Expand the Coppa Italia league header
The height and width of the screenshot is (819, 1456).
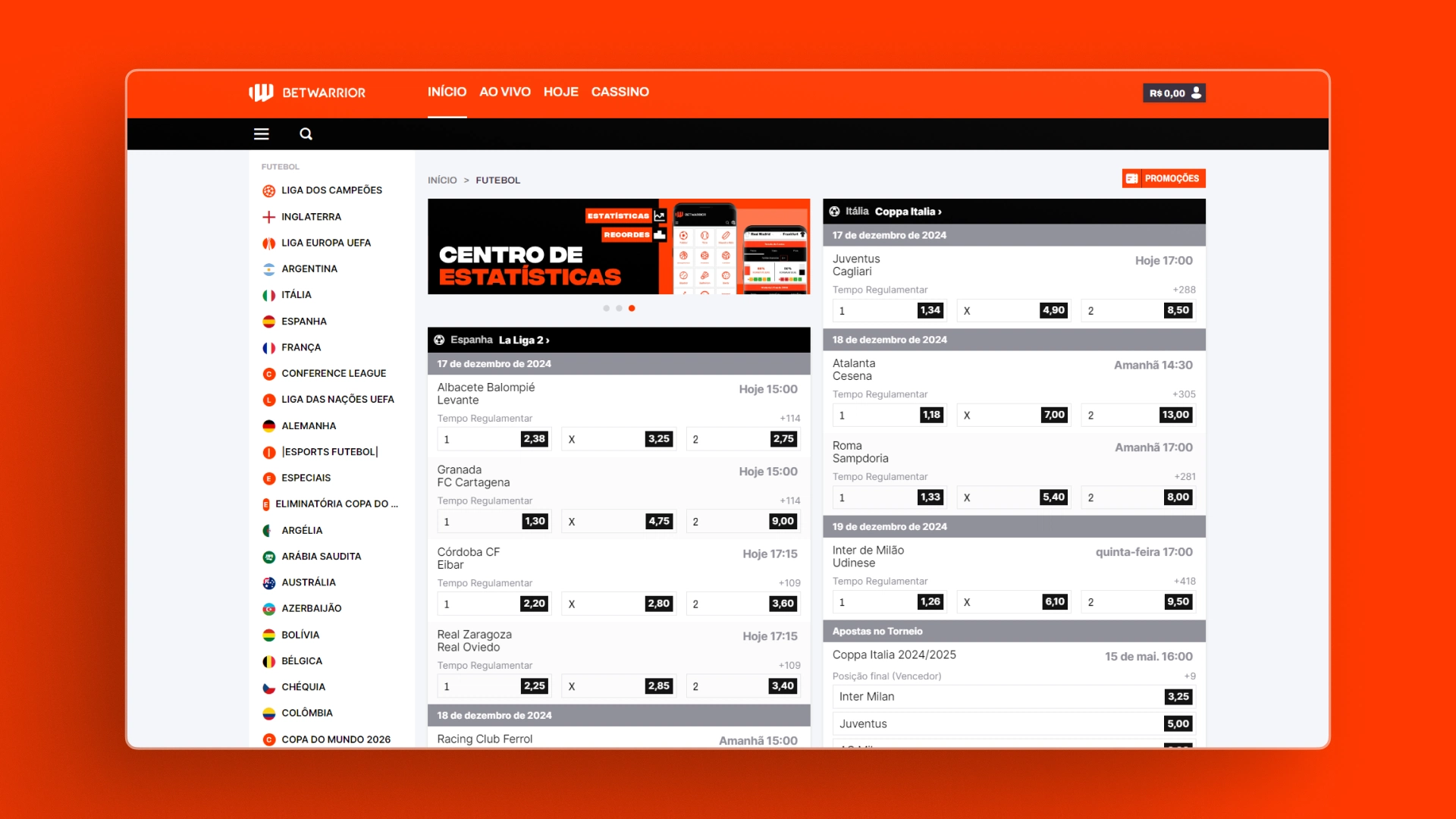click(x=1014, y=212)
